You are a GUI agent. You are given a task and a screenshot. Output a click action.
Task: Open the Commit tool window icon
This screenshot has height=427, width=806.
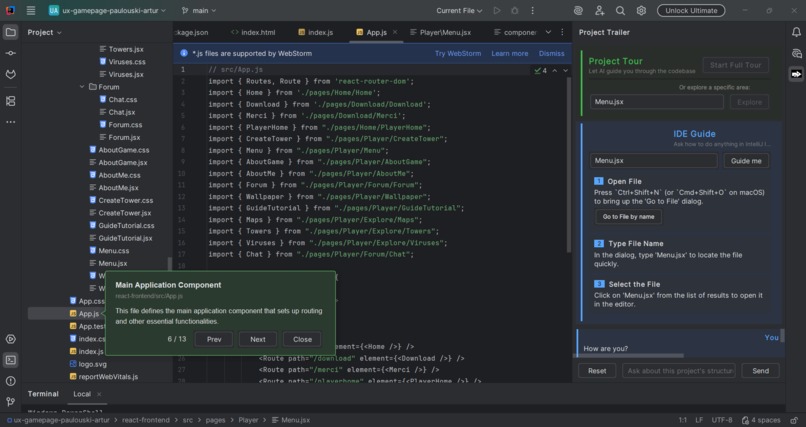coord(10,53)
